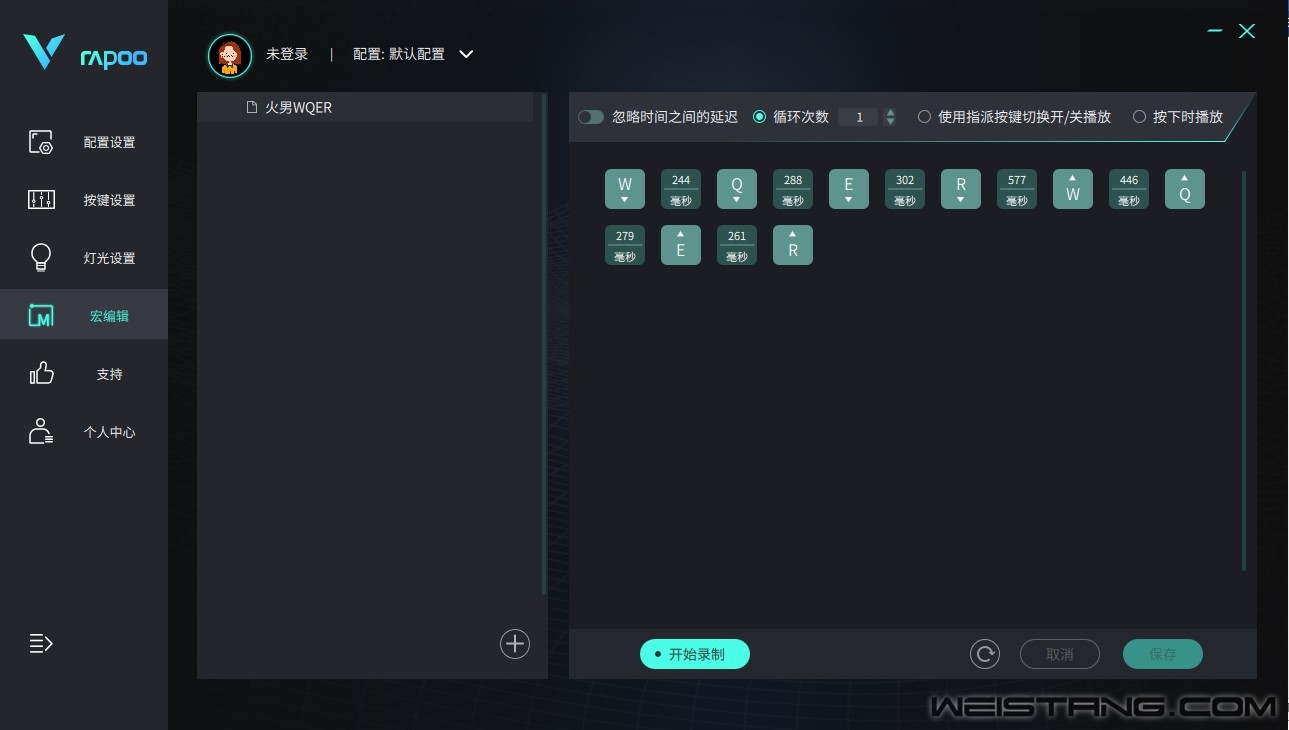The image size is (1289, 730).
Task: Select the first W key-down macro key
Action: tap(625, 189)
